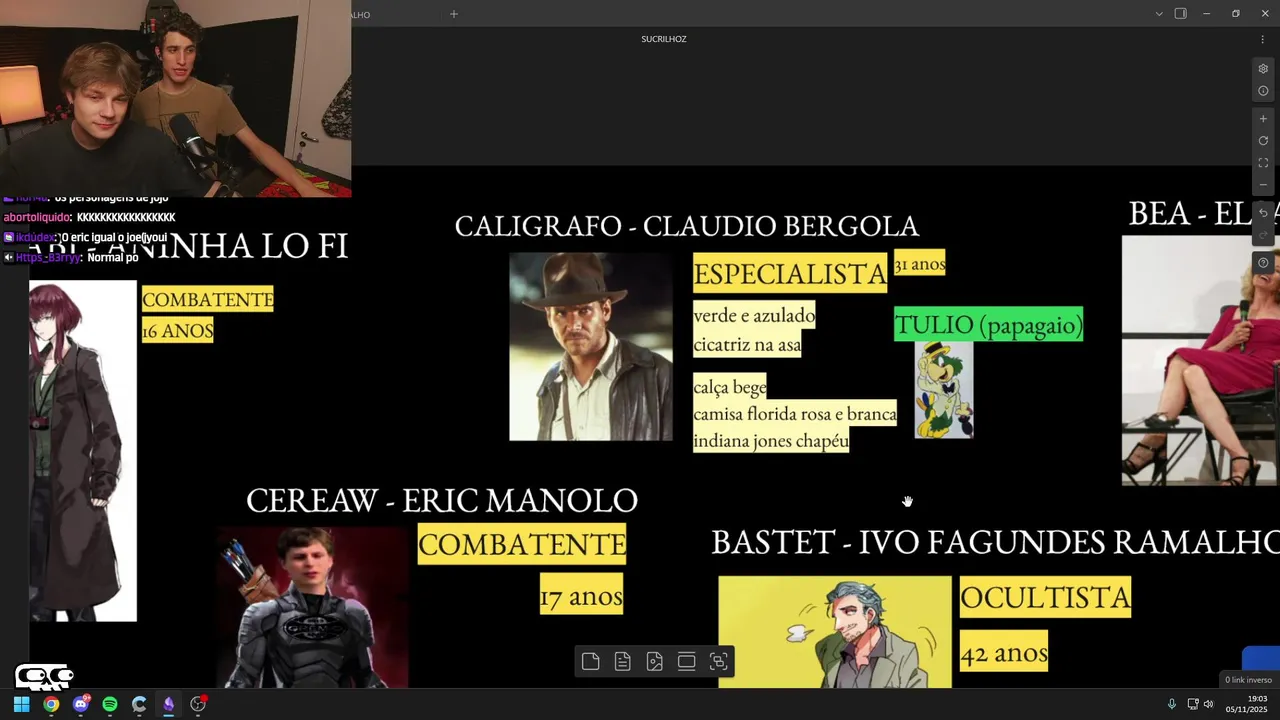The width and height of the screenshot is (1280, 720).
Task: Open canvas help question mark
Action: (x=1263, y=263)
